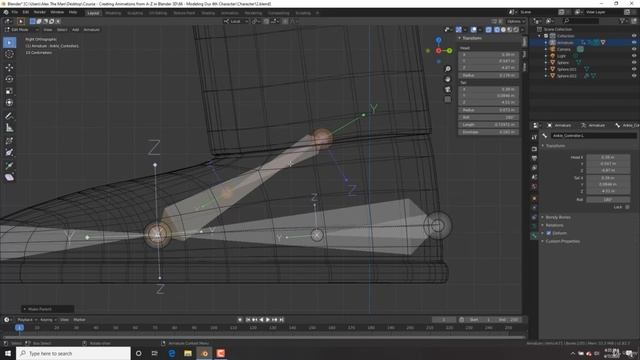Toggle the Lock checkbox under Roll

pyautogui.click(x=627, y=207)
